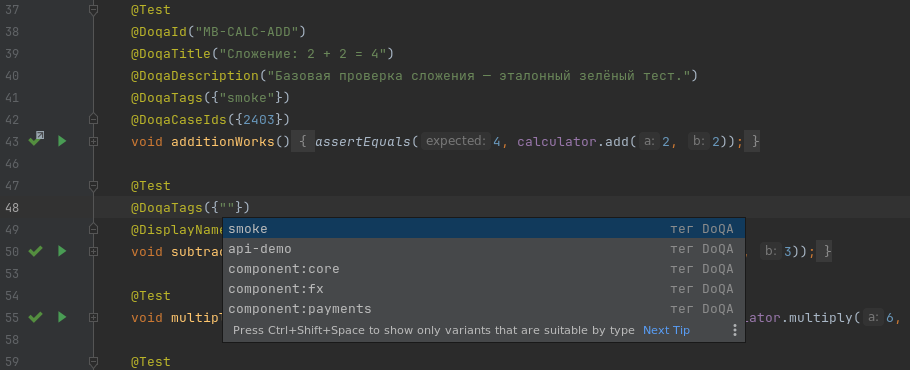Collapse fold marker at line 47
The height and width of the screenshot is (370, 910).
[93, 186]
